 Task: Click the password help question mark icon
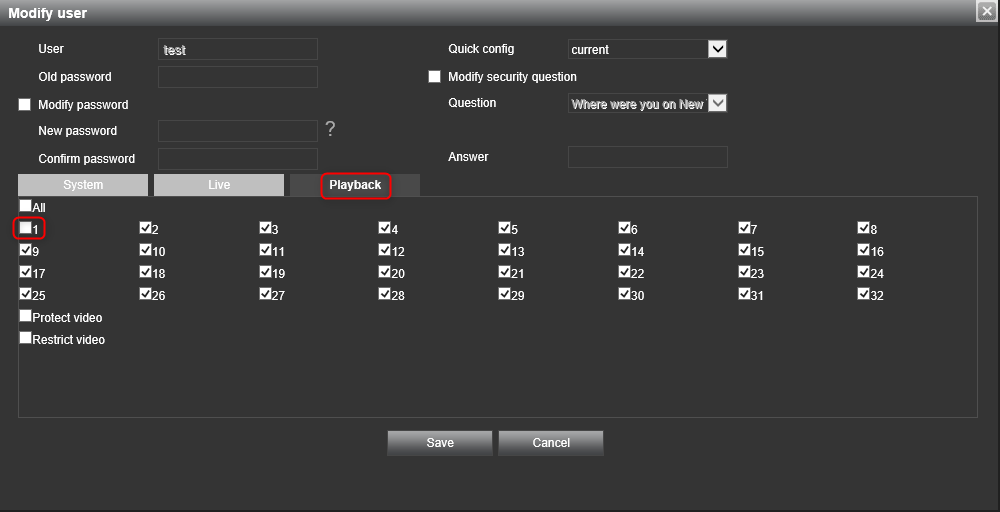330,129
